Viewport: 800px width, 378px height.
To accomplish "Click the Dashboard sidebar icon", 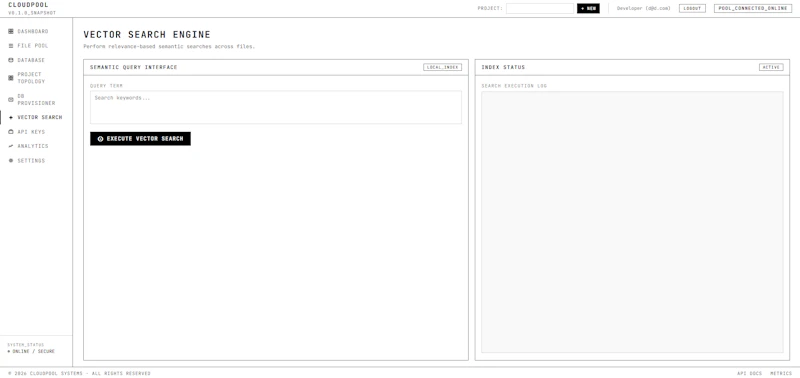I will pyautogui.click(x=11, y=32).
